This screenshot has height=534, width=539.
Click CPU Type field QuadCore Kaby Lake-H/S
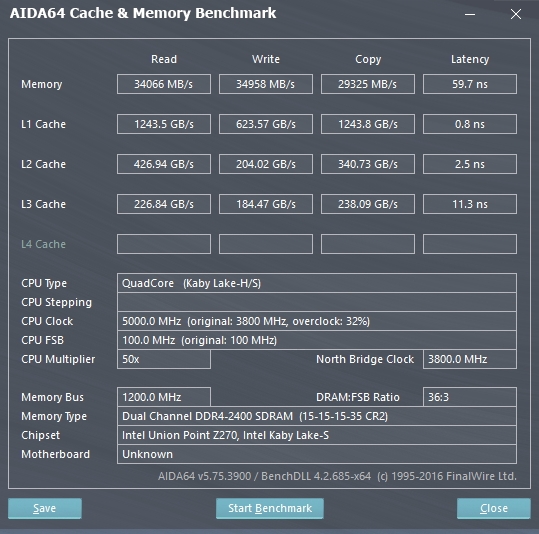click(x=317, y=283)
